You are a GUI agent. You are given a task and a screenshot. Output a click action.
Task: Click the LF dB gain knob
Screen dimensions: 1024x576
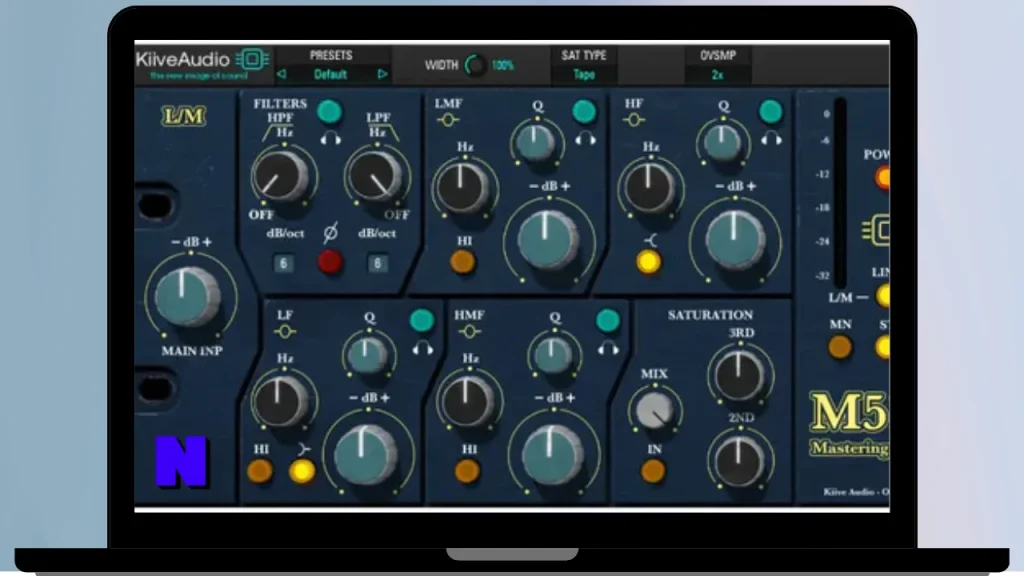tap(366, 454)
